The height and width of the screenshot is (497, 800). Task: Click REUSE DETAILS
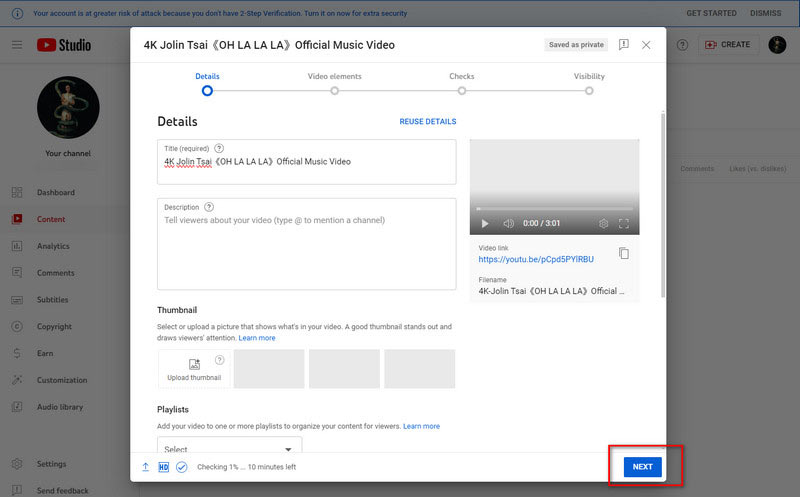point(428,121)
